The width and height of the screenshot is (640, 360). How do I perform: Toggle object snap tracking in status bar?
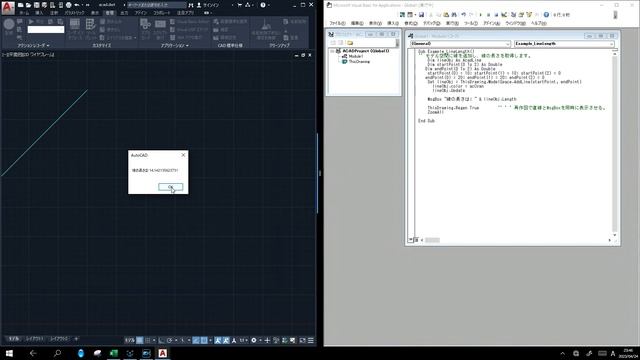[196, 340]
